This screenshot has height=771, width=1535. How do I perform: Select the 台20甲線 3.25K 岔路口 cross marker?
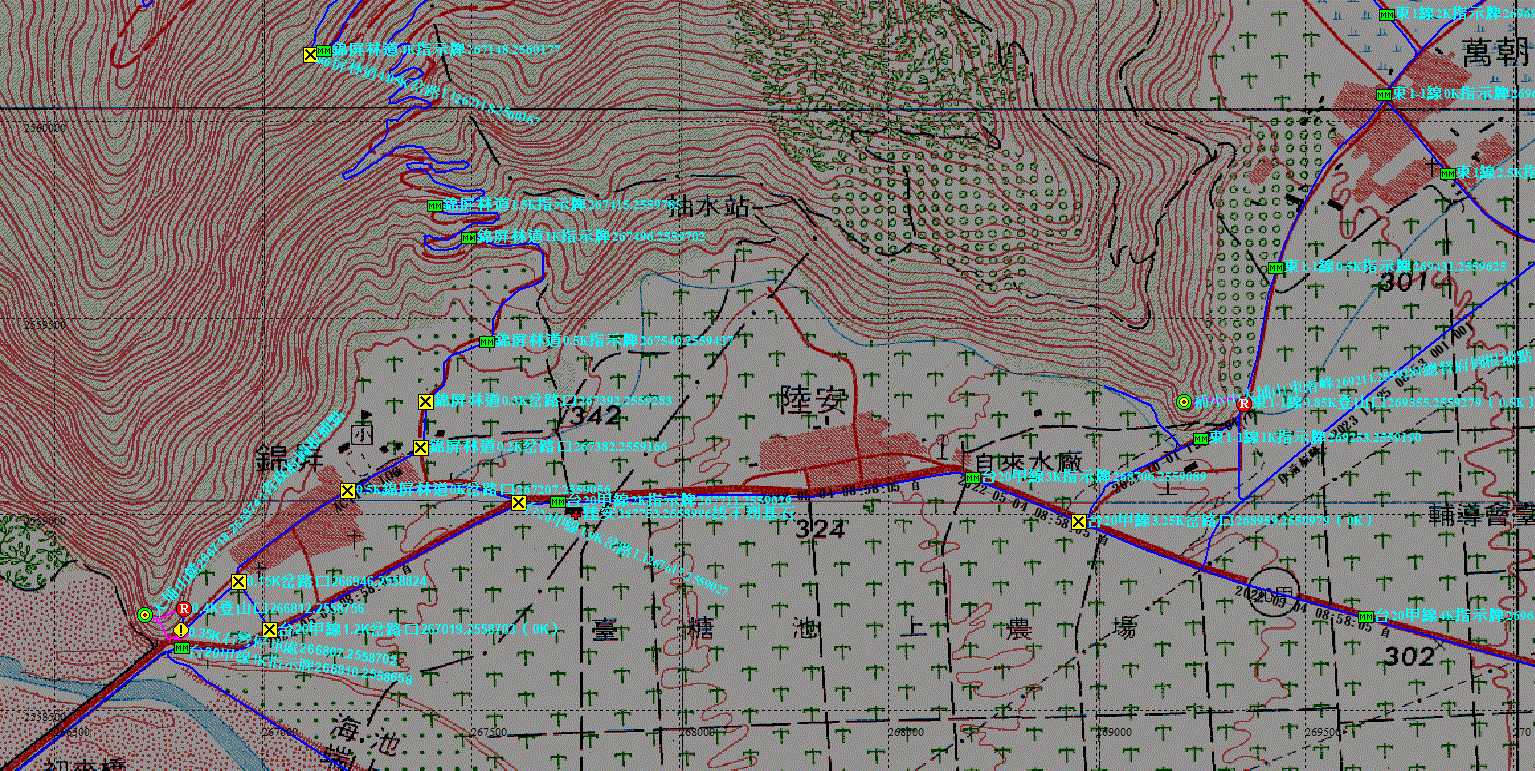pyautogui.click(x=1079, y=521)
